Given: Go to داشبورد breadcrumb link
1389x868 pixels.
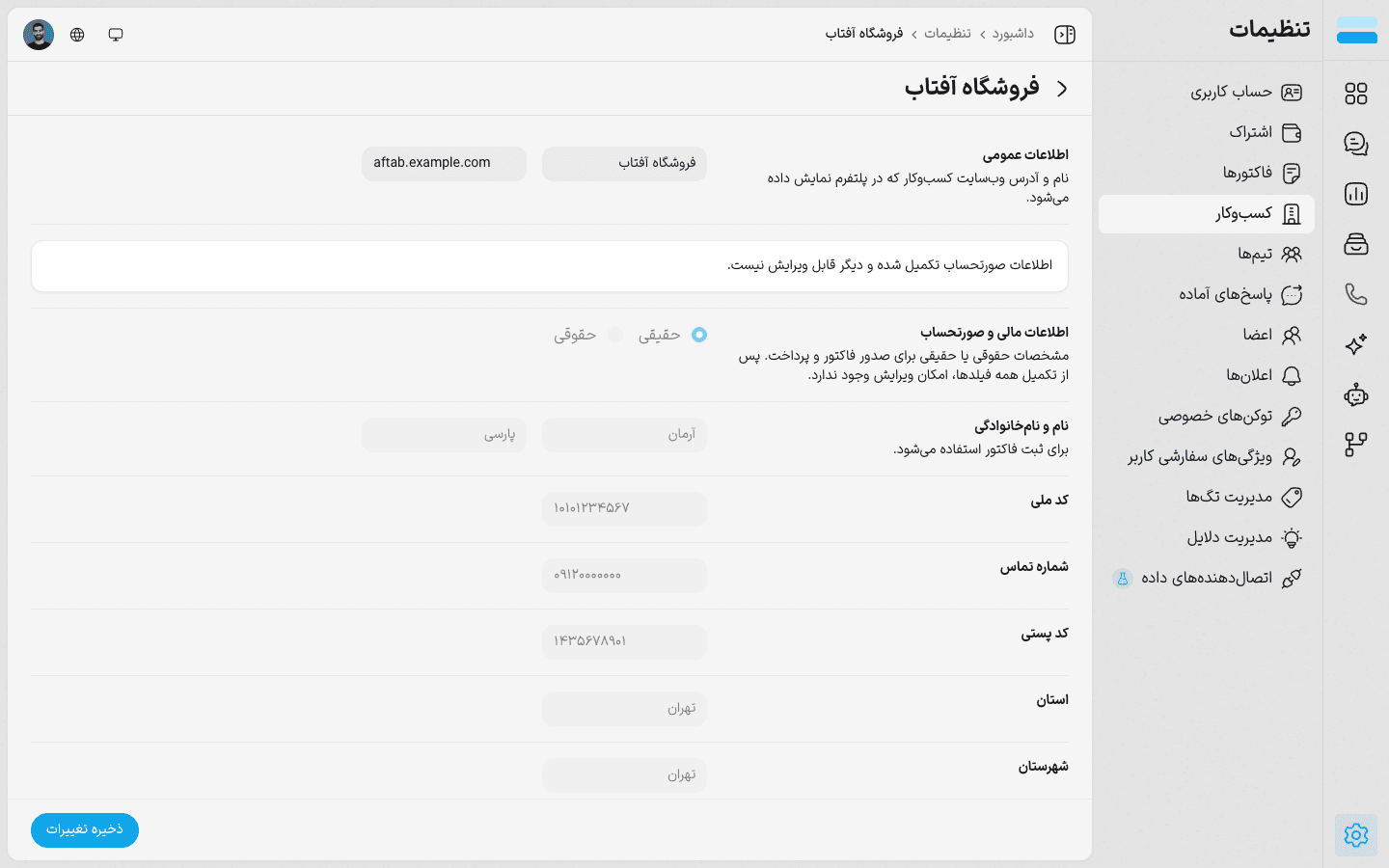Looking at the screenshot, I should point(1013,34).
